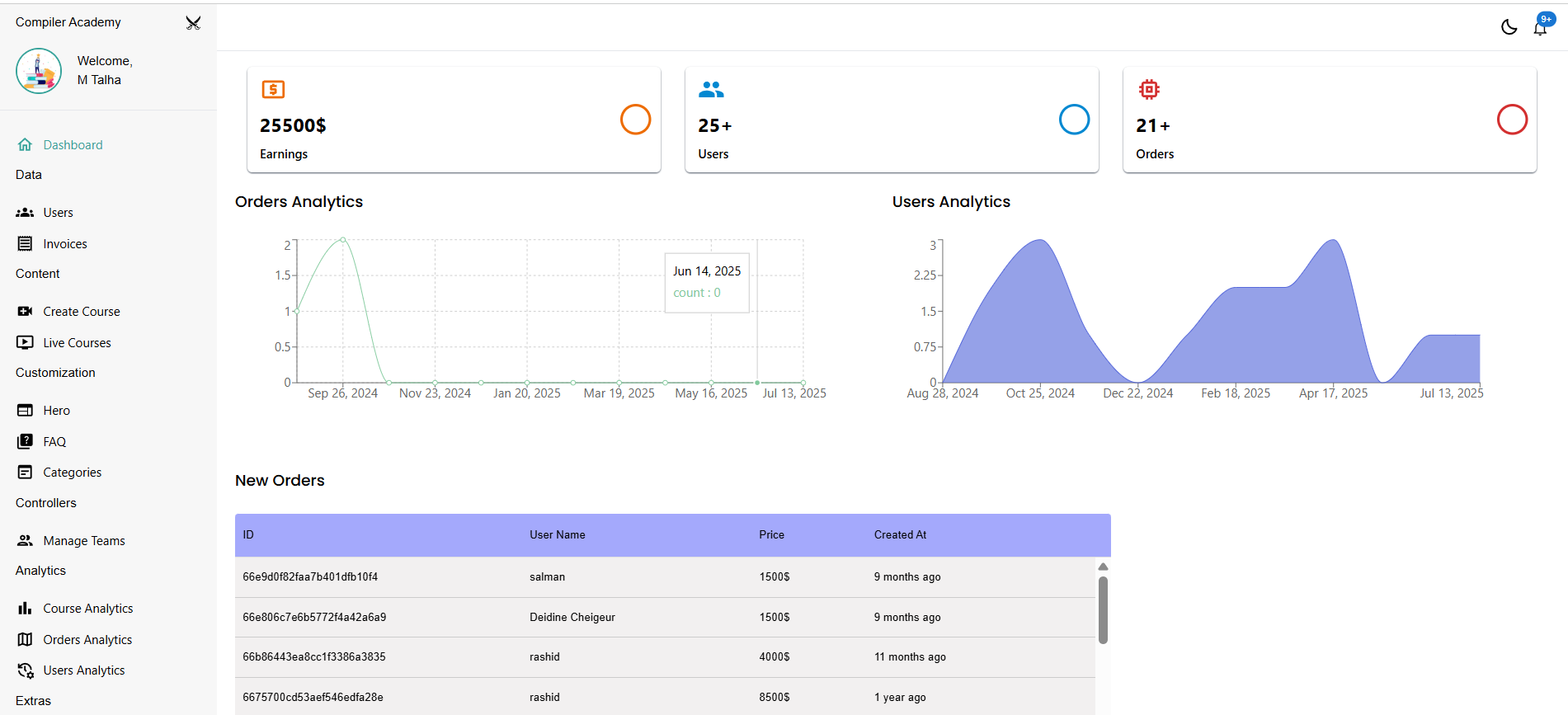
Task: Open notifications bell icon
Action: click(x=1540, y=28)
